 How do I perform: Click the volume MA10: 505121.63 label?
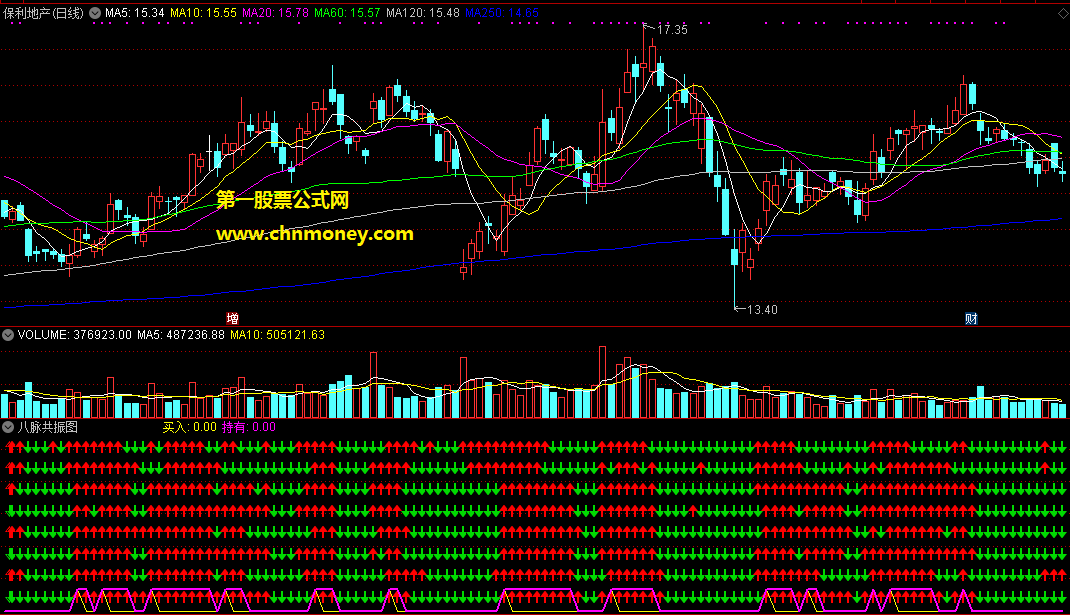(277, 335)
